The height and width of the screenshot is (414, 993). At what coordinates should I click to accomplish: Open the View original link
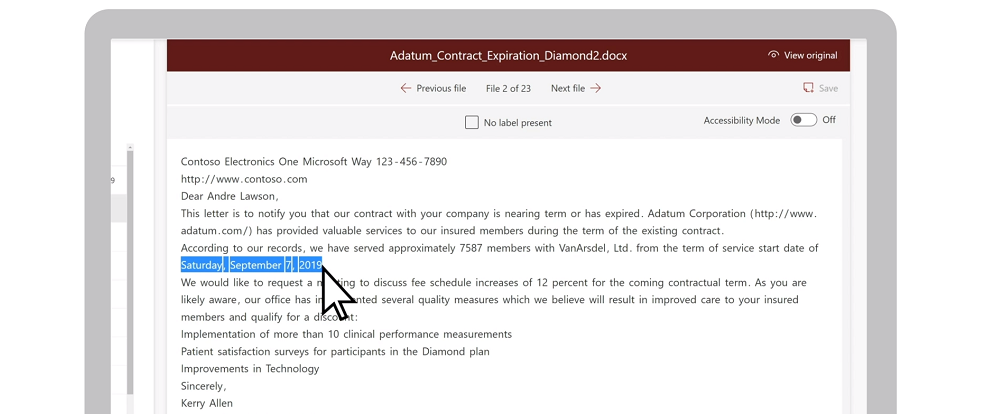tap(811, 55)
